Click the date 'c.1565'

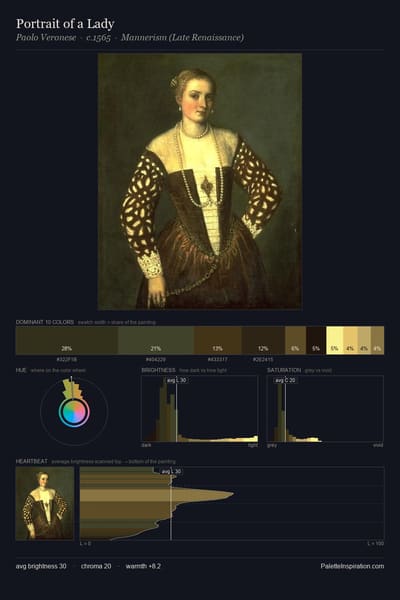(x=99, y=38)
